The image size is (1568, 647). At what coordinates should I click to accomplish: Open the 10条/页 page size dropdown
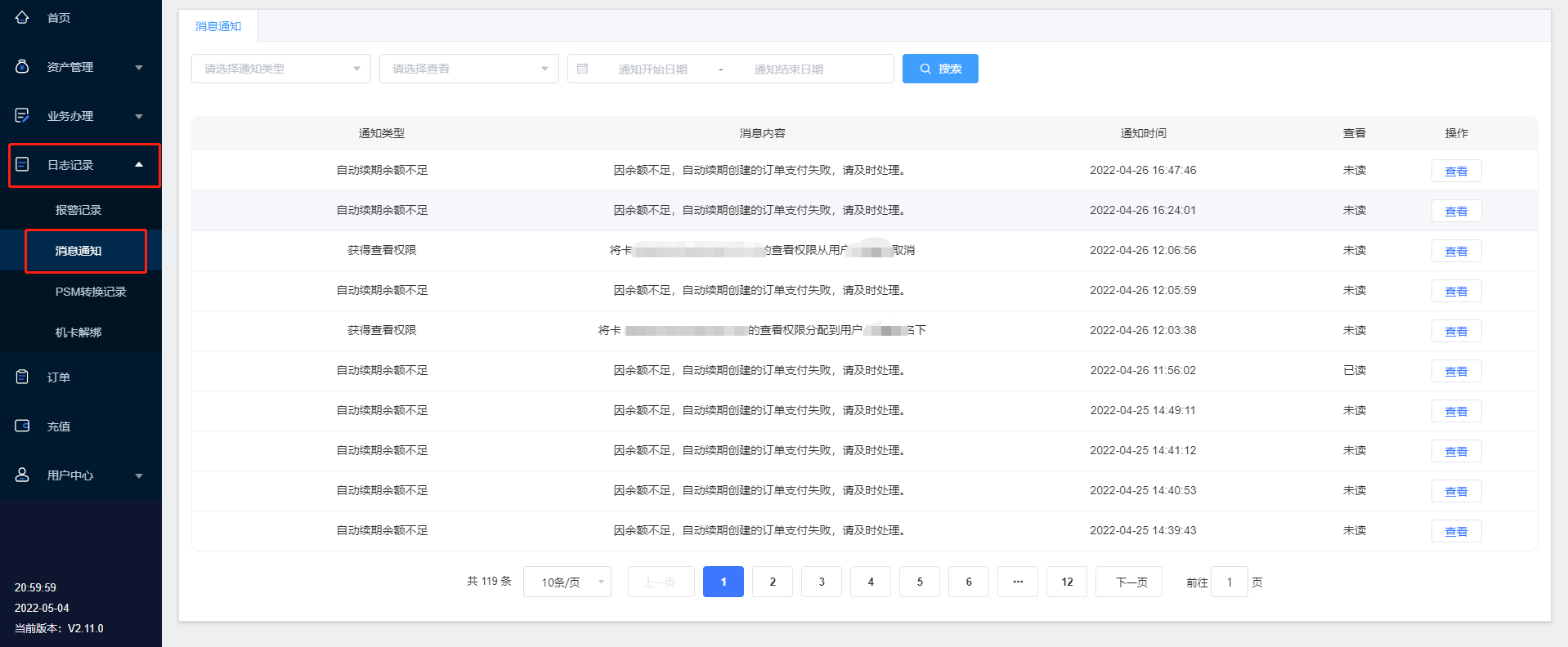click(x=567, y=582)
